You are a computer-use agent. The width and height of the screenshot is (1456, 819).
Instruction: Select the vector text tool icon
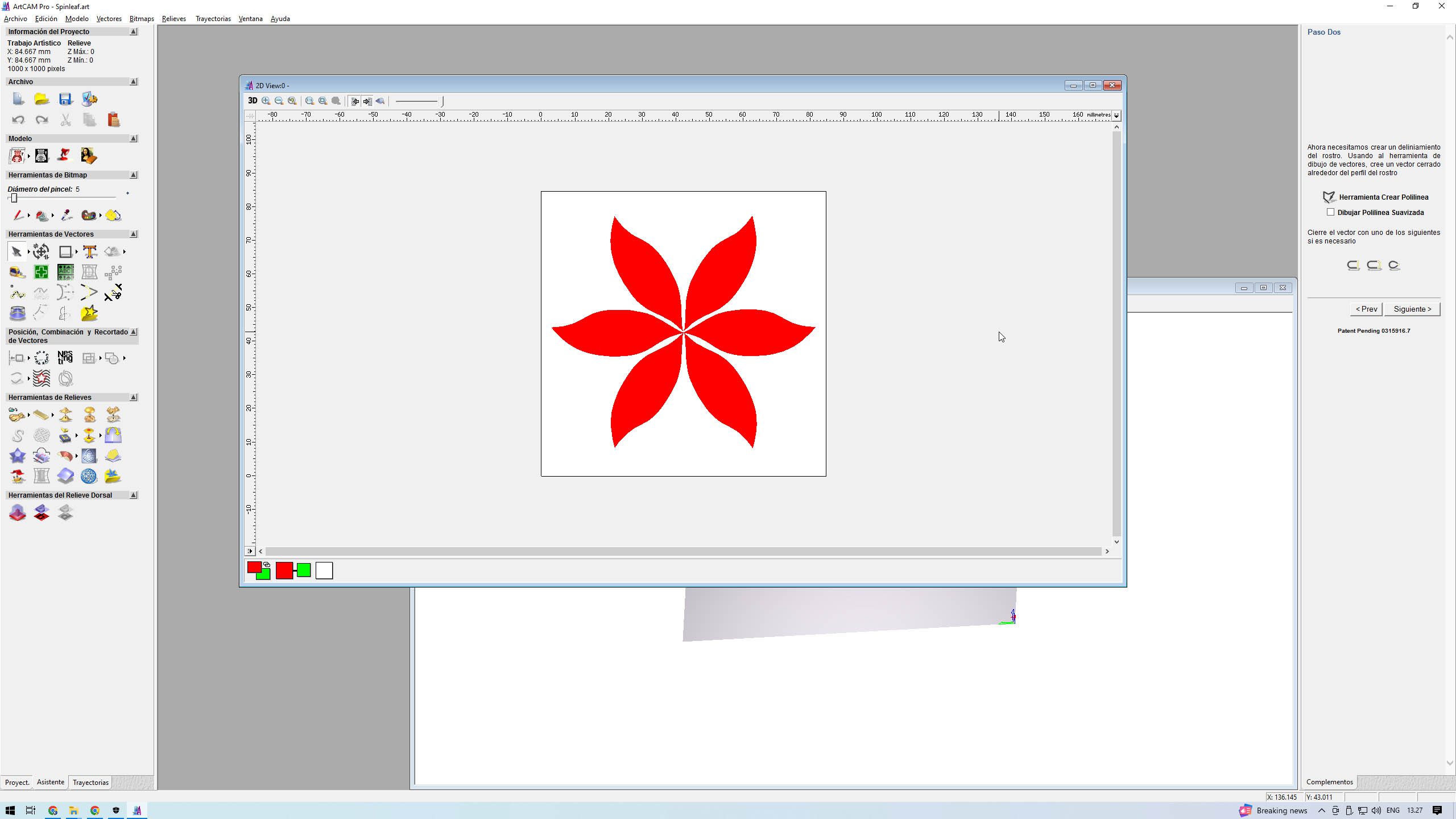(89, 251)
